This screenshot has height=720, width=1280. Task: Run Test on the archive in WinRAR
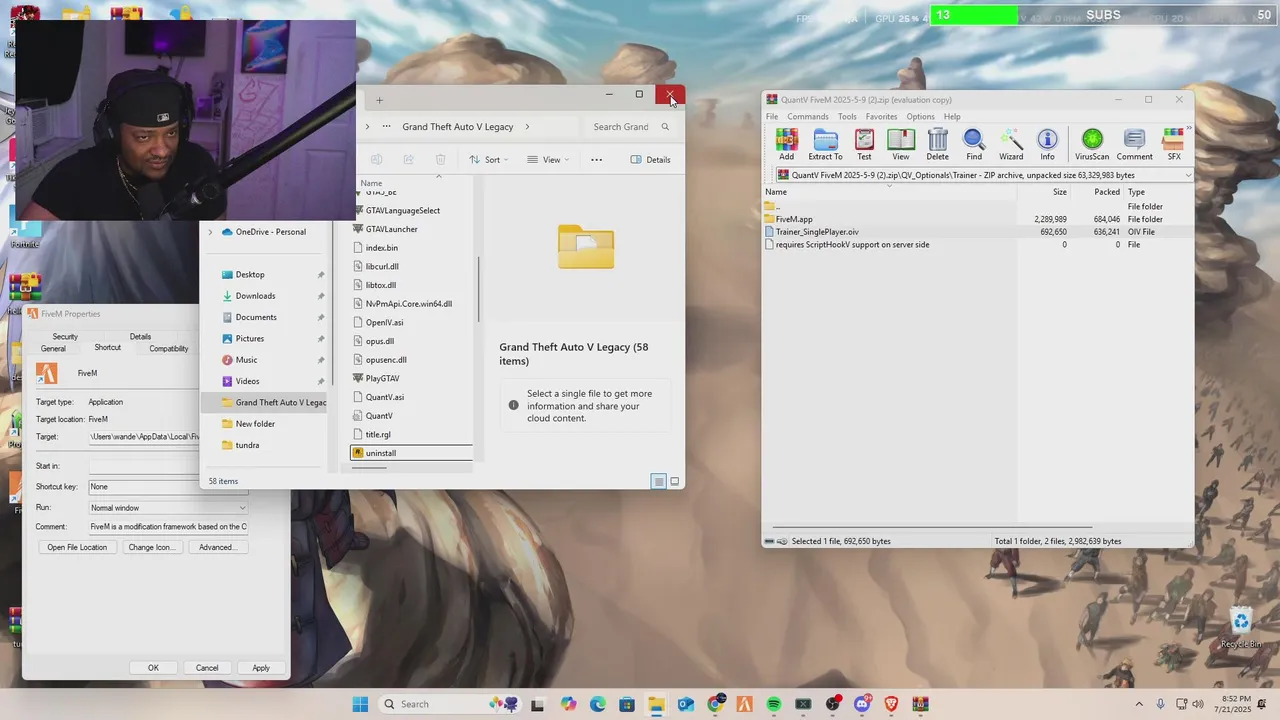pos(864,145)
